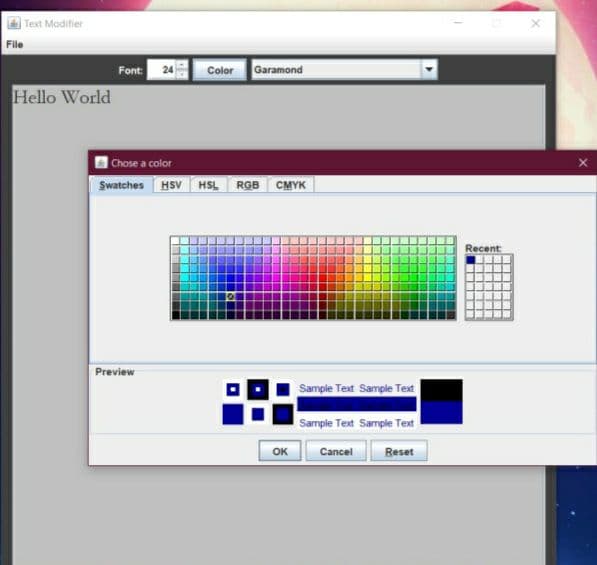Cancel the color chooser dialog
Viewport: 597px width, 565px height.
click(336, 451)
